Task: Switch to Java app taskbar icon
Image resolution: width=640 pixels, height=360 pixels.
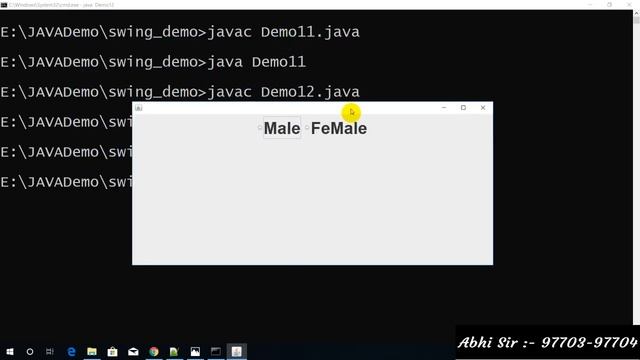Action: coord(237,351)
